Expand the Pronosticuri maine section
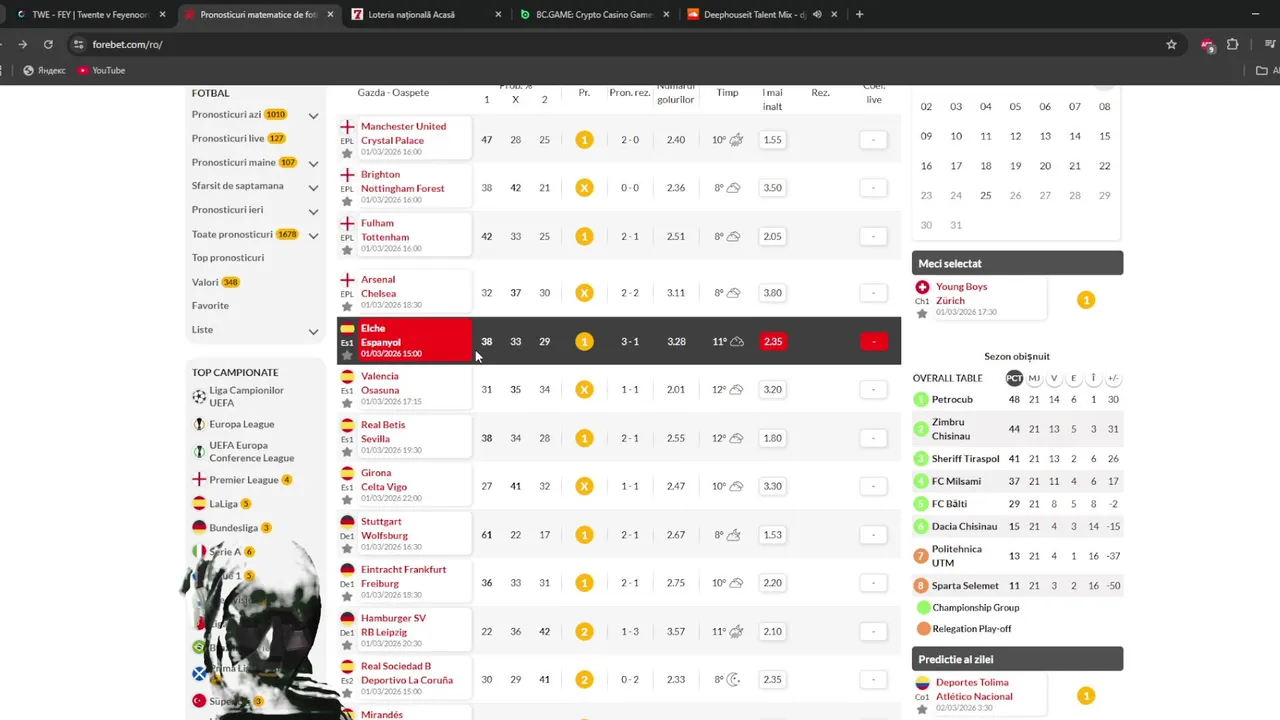This screenshot has width=1280, height=720. tap(313, 164)
